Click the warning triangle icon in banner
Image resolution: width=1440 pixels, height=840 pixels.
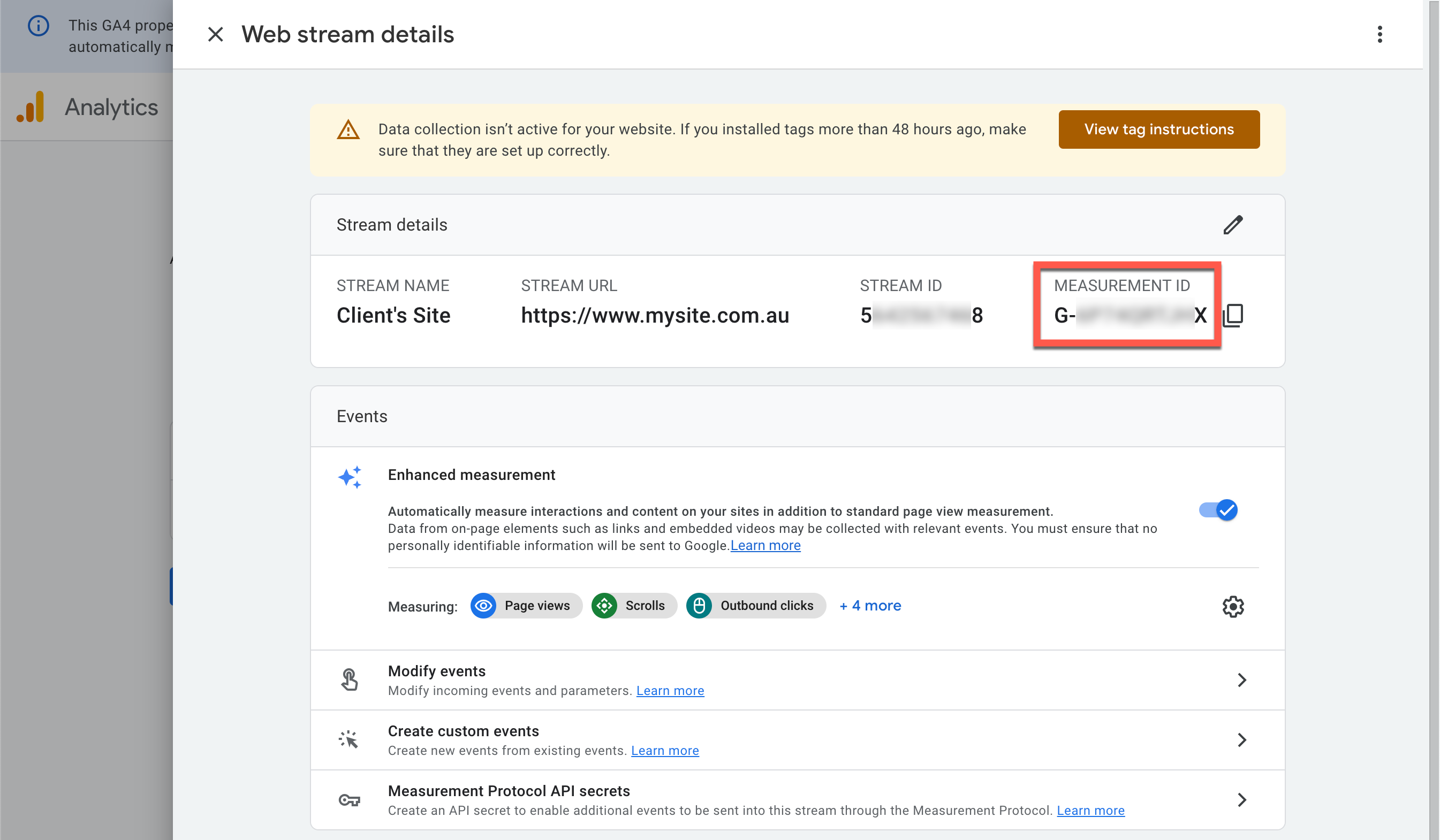pyautogui.click(x=348, y=130)
